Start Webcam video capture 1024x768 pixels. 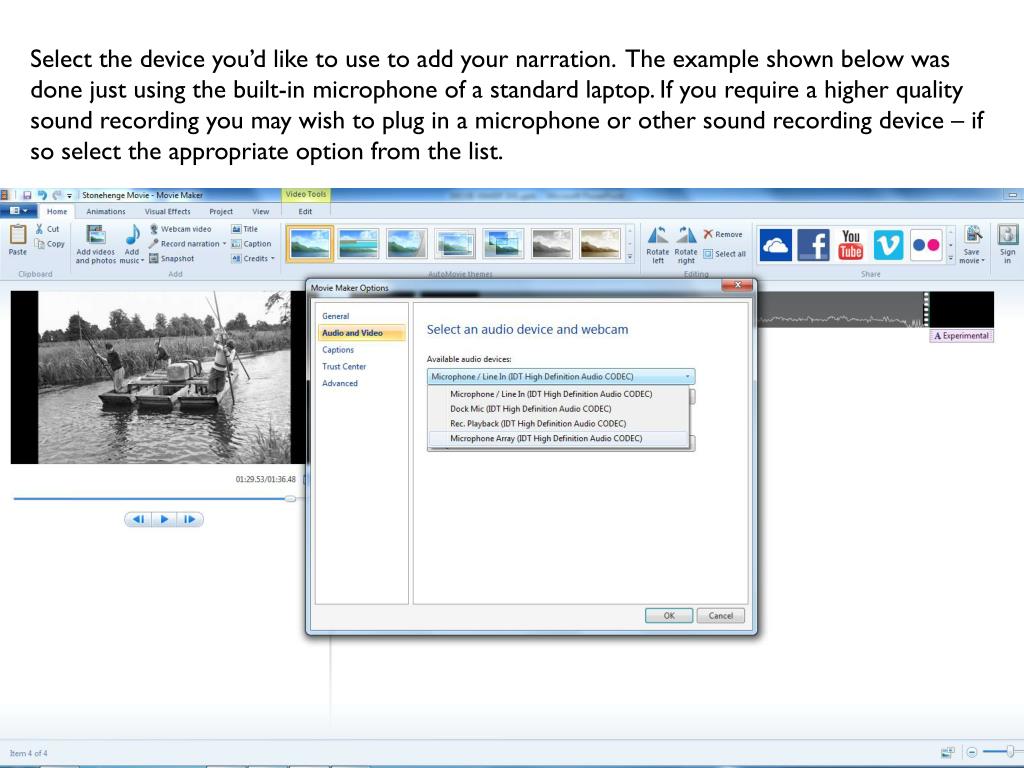pyautogui.click(x=180, y=229)
